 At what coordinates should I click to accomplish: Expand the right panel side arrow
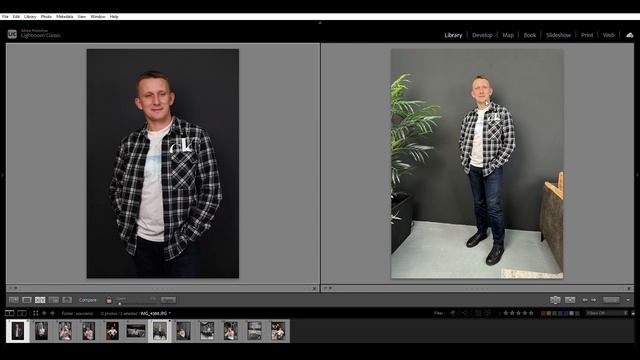(637, 176)
